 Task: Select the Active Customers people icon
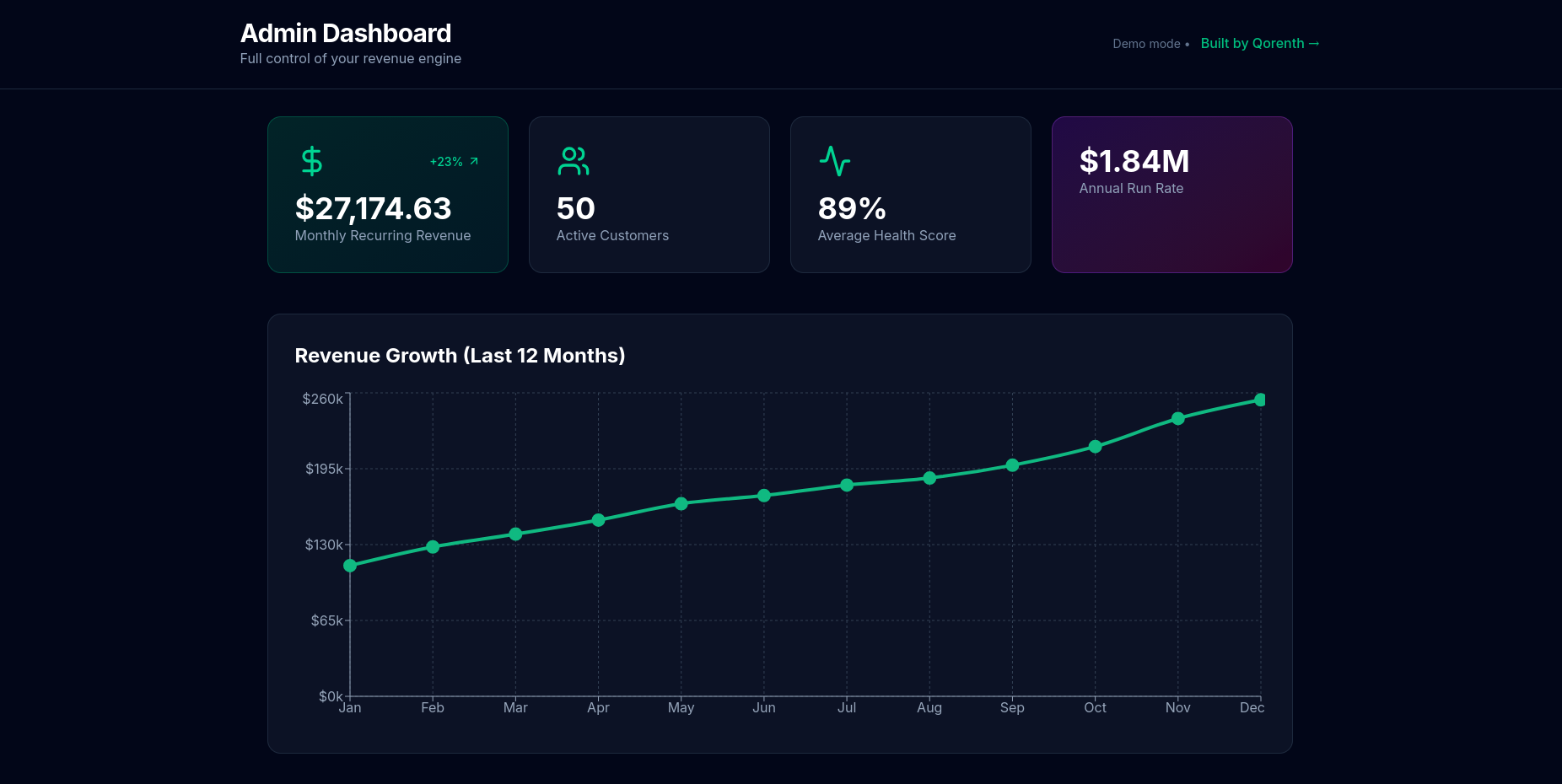tap(574, 161)
